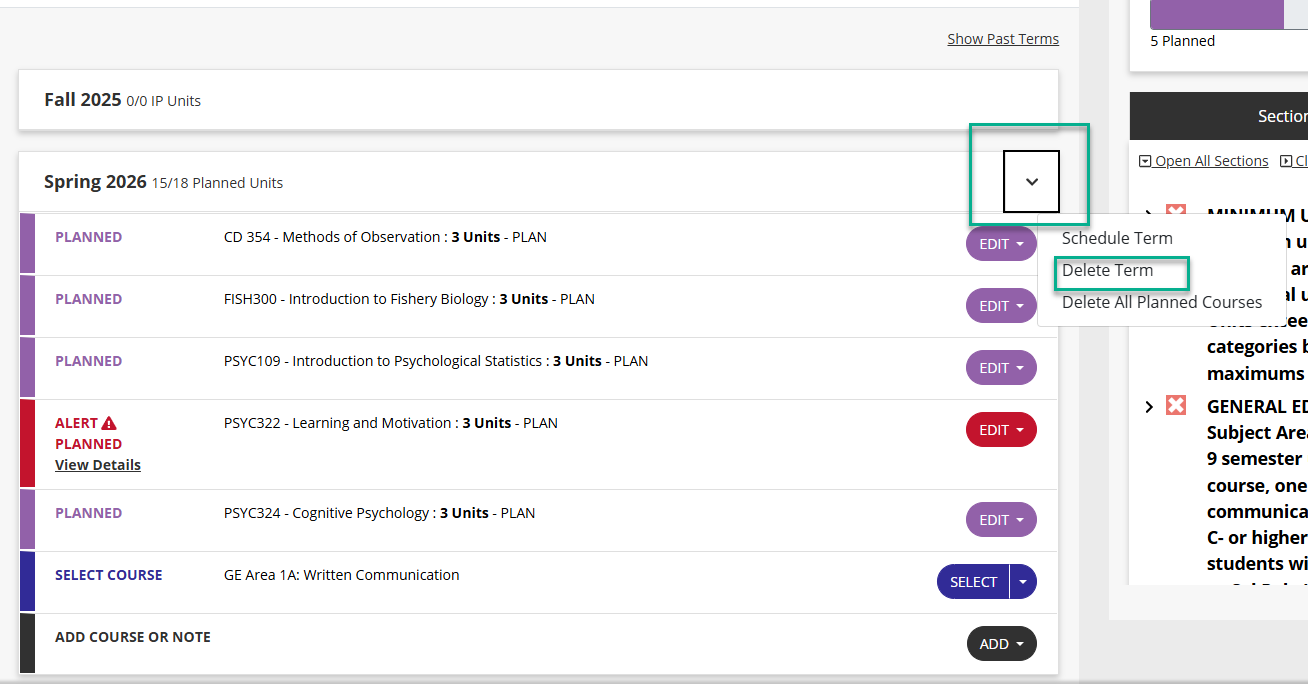The width and height of the screenshot is (1308, 684).
Task: Click red X icon beside General Education
Action: click(x=1176, y=406)
